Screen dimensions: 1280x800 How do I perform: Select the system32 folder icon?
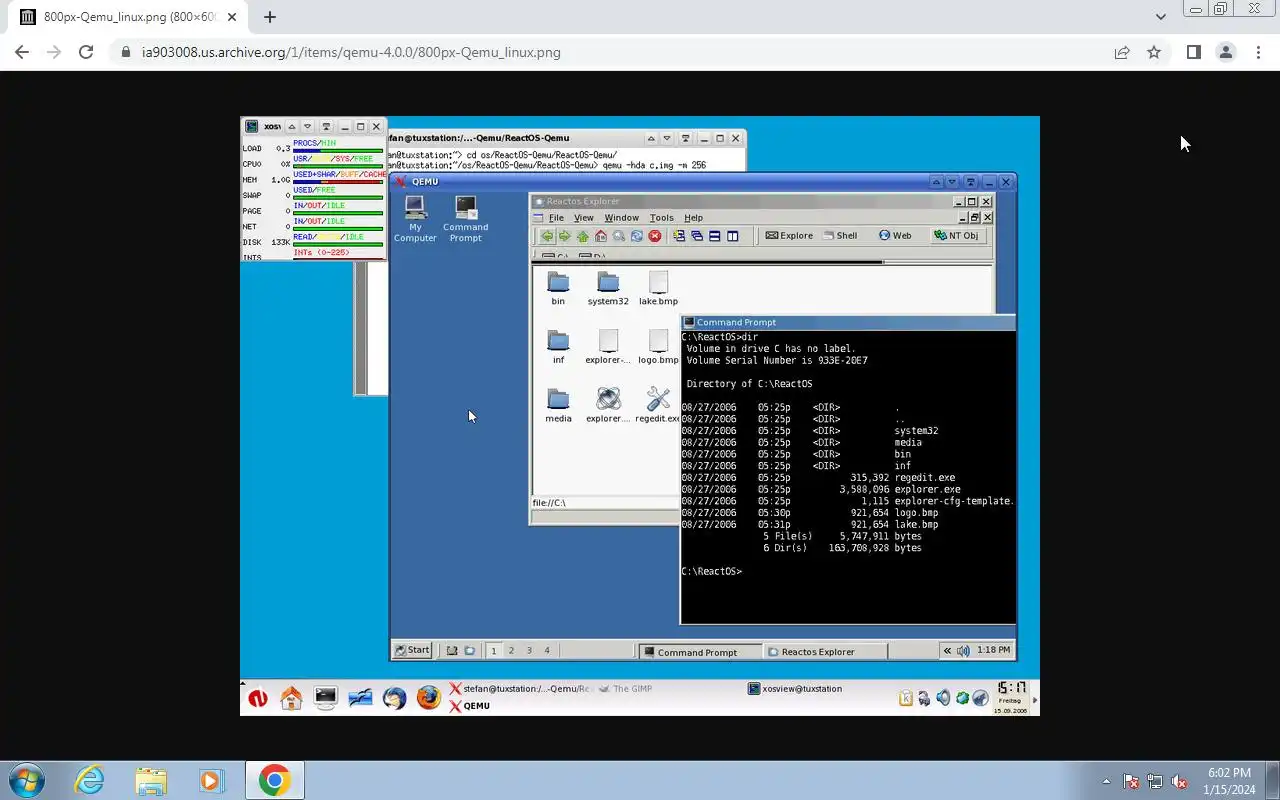(x=608, y=288)
